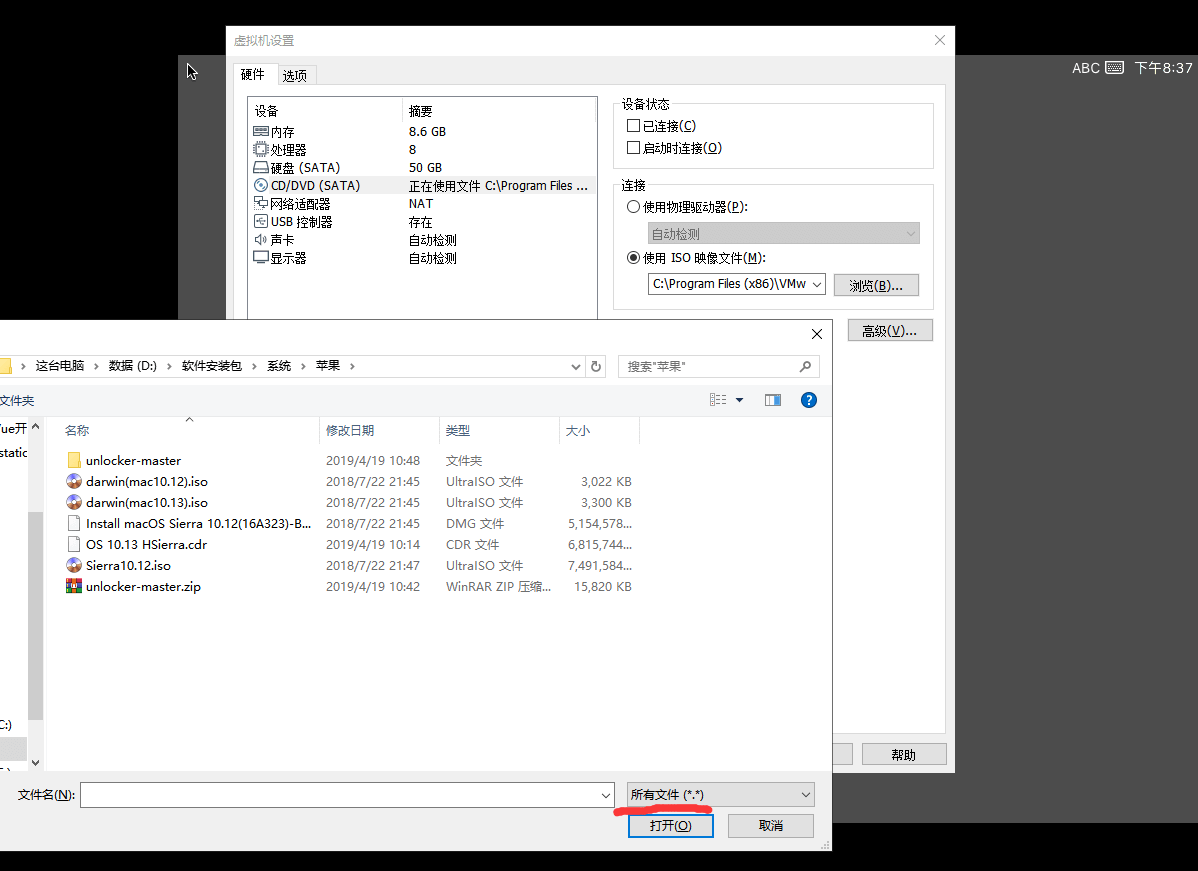Click the Sierra10.12.iso file icon

(x=74, y=566)
